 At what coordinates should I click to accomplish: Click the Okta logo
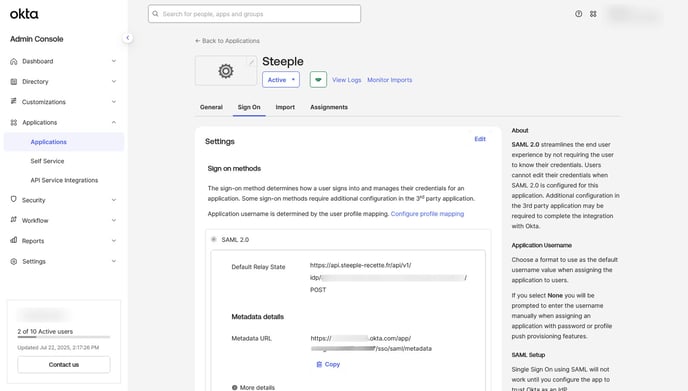click(x=24, y=14)
